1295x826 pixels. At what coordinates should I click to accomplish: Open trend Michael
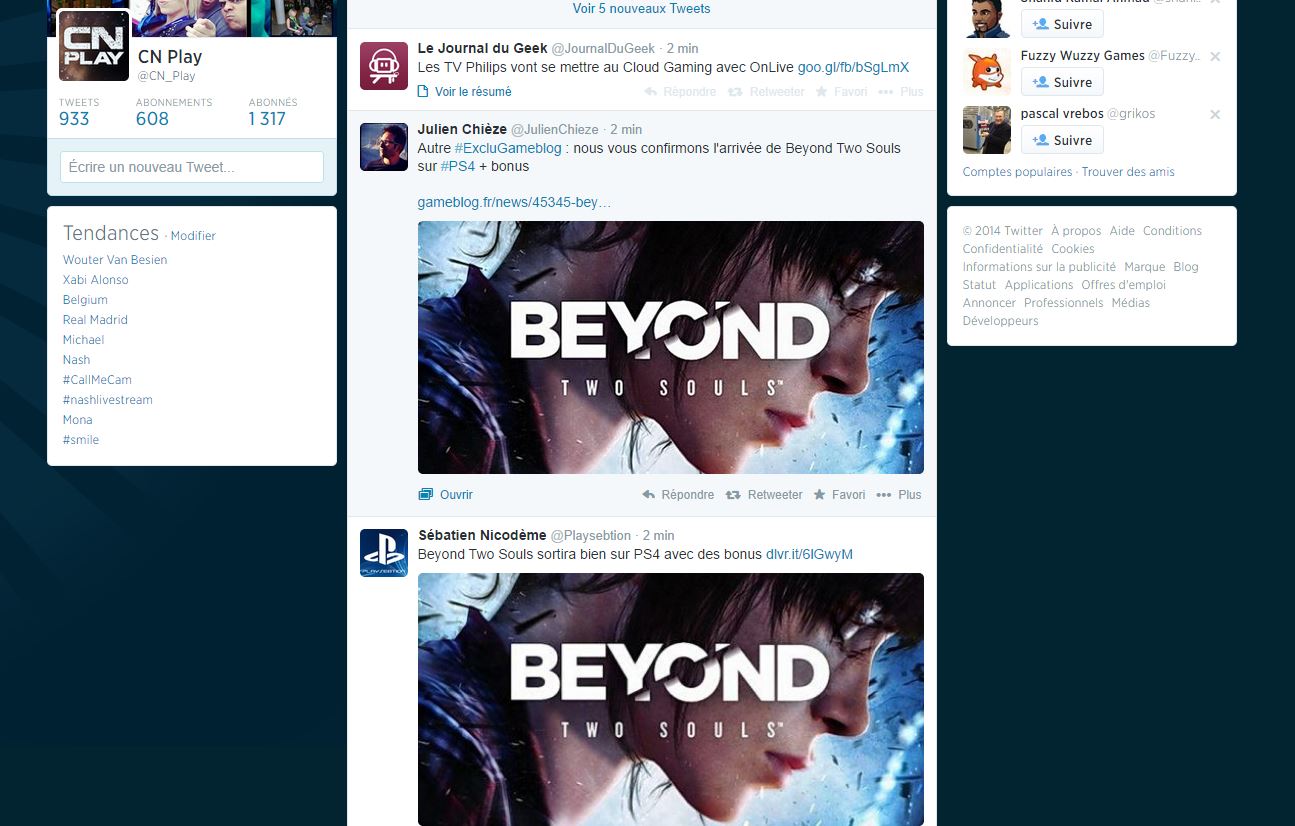coord(84,340)
